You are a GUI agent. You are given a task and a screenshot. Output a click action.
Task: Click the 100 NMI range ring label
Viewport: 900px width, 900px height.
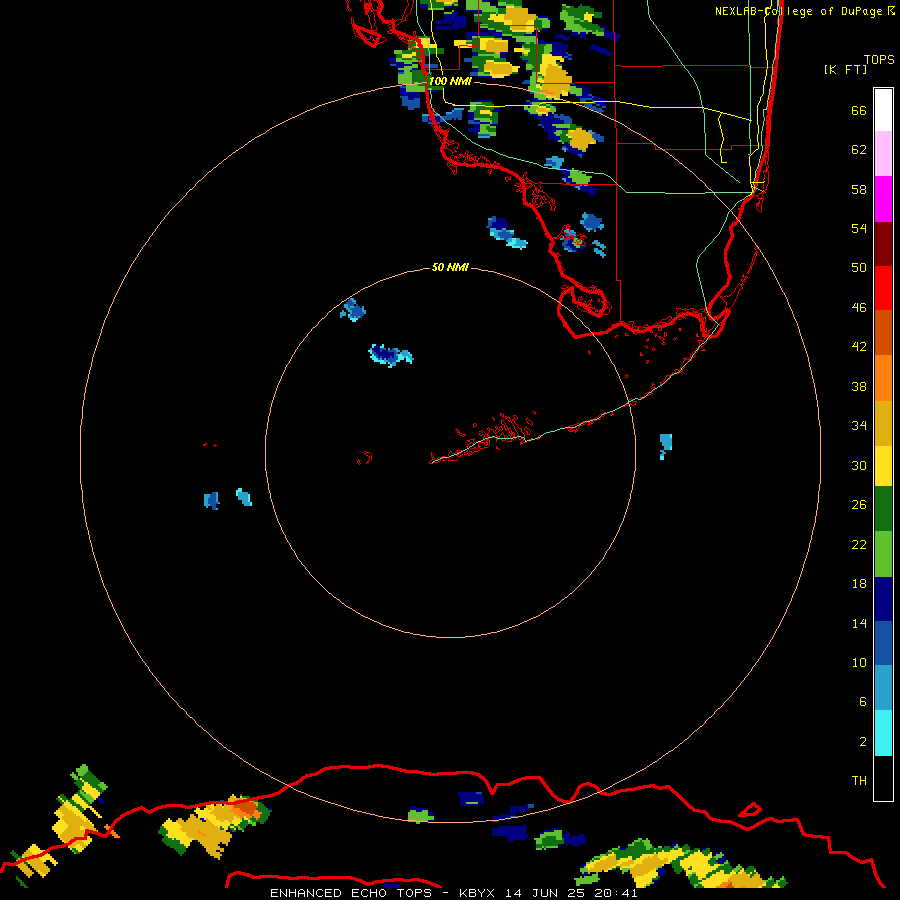click(450, 81)
